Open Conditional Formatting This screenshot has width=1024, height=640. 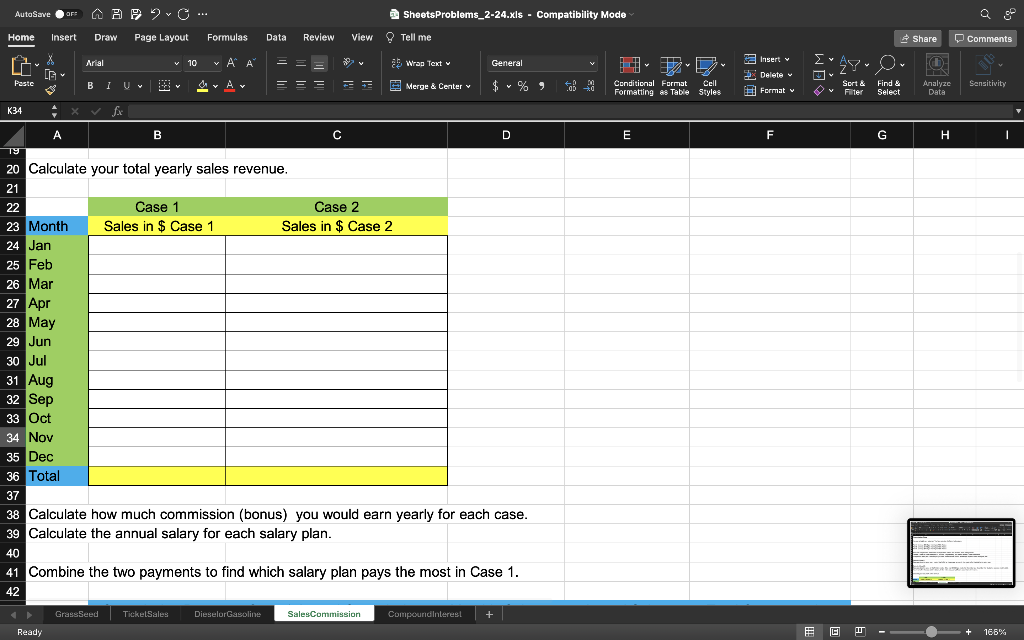(633, 74)
